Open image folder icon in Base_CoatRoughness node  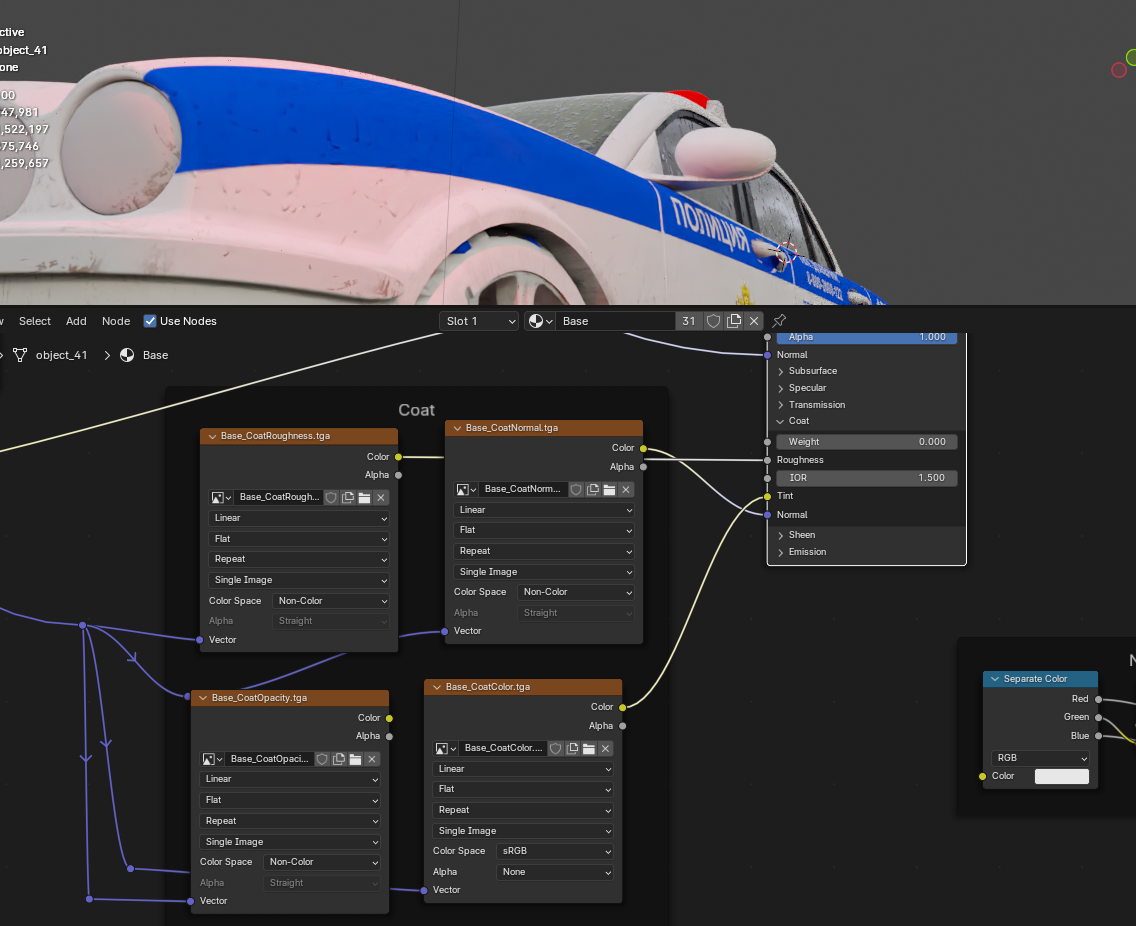(364, 497)
